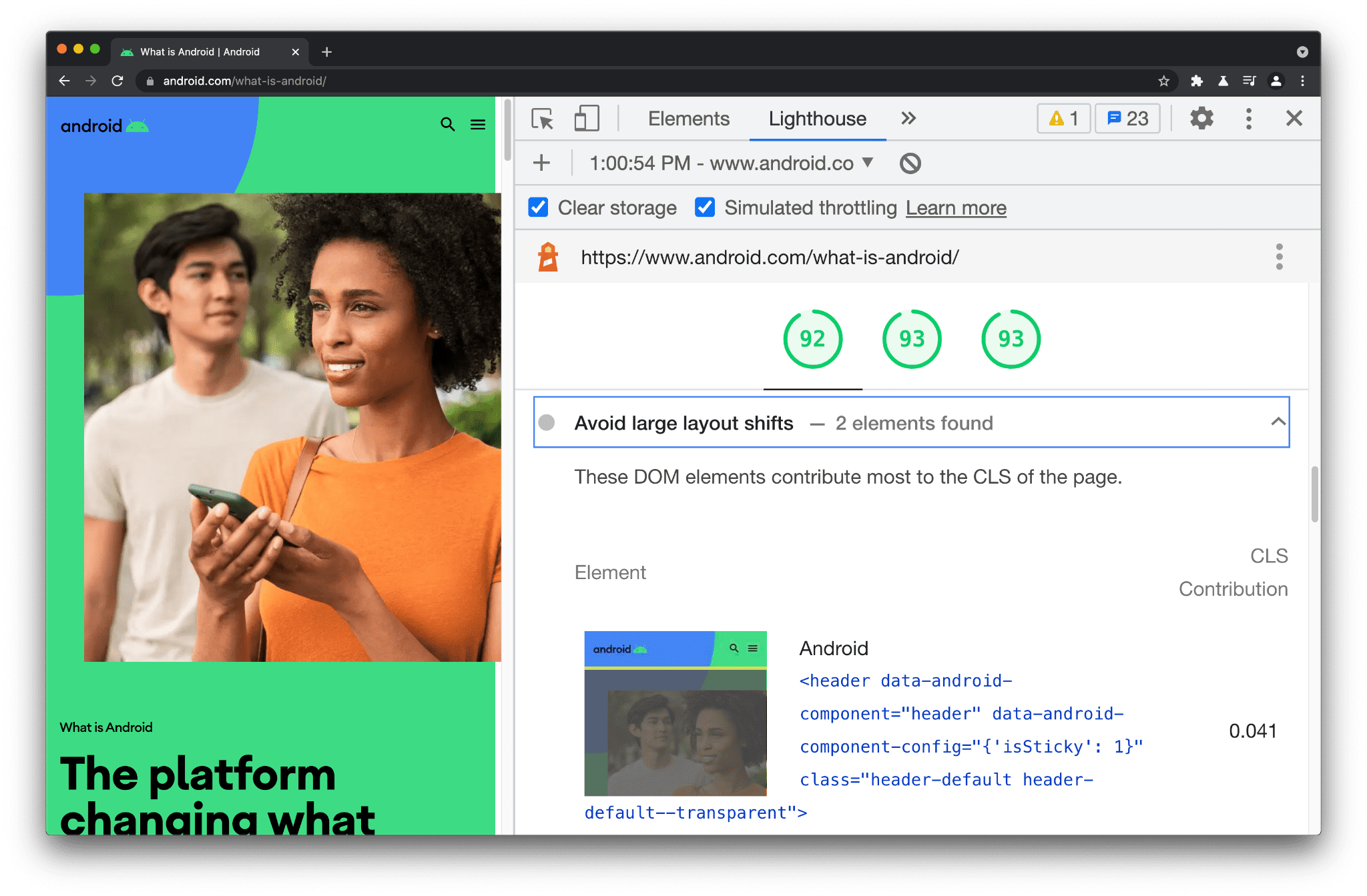Click the Lighthouse run warning icon

click(1056, 119)
